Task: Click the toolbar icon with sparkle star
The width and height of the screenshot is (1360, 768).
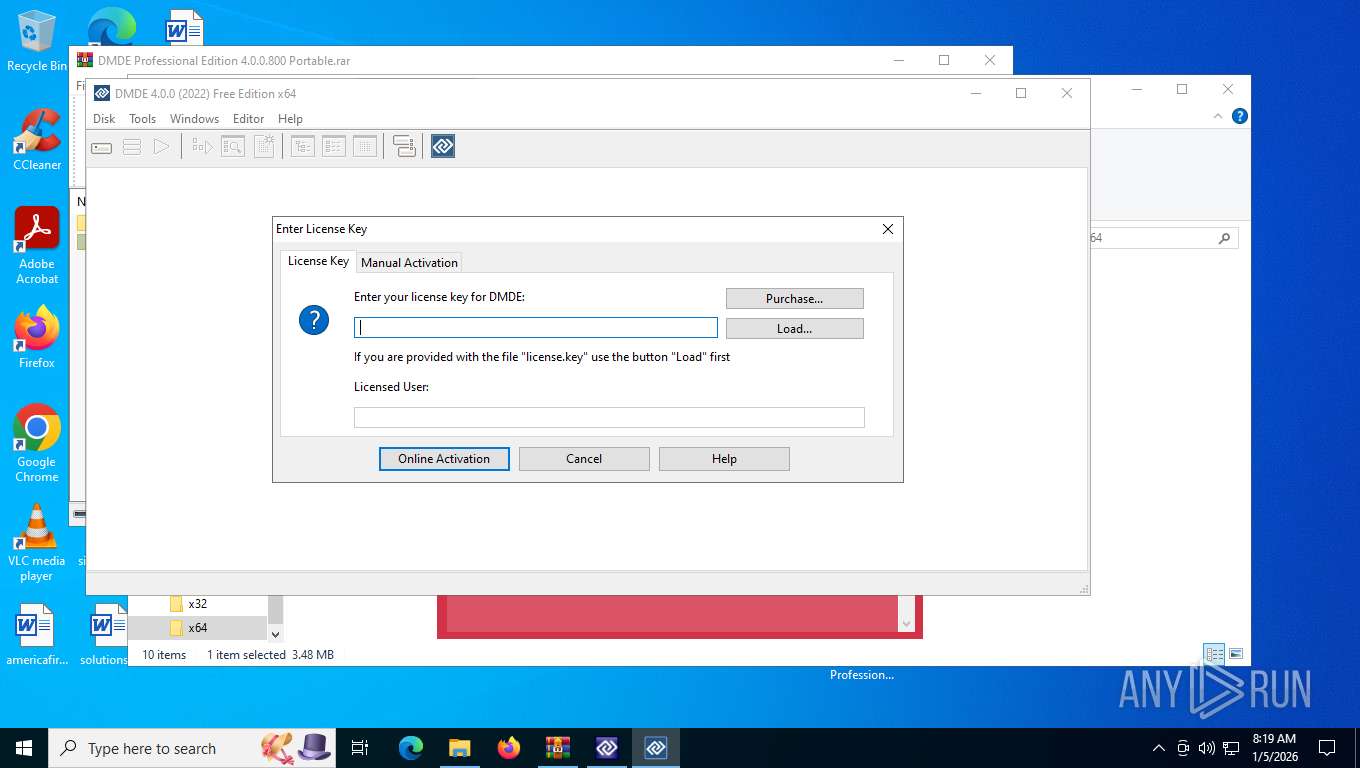Action: click(x=264, y=147)
